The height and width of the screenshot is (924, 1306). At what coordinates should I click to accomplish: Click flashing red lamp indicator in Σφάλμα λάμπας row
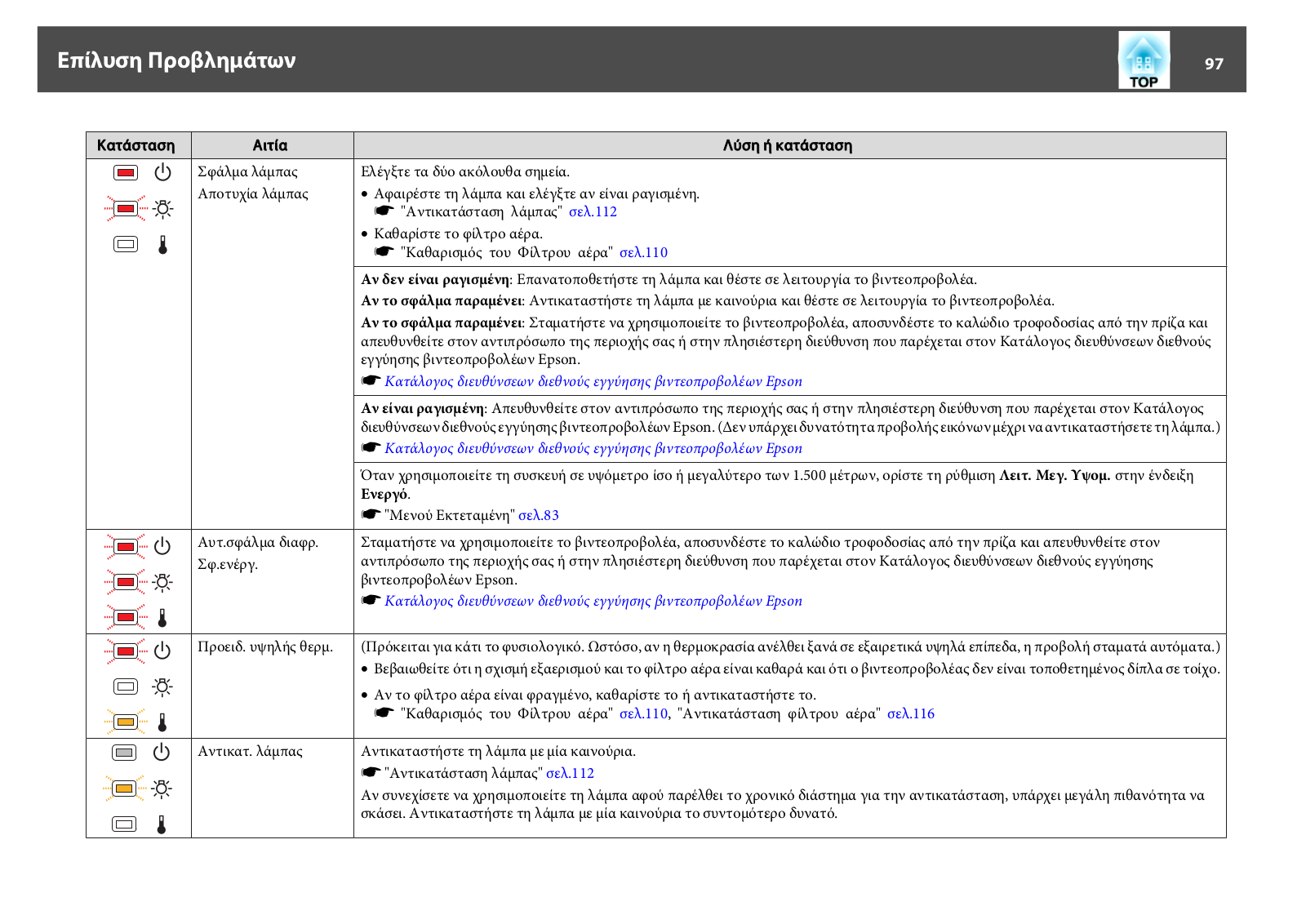(x=126, y=209)
